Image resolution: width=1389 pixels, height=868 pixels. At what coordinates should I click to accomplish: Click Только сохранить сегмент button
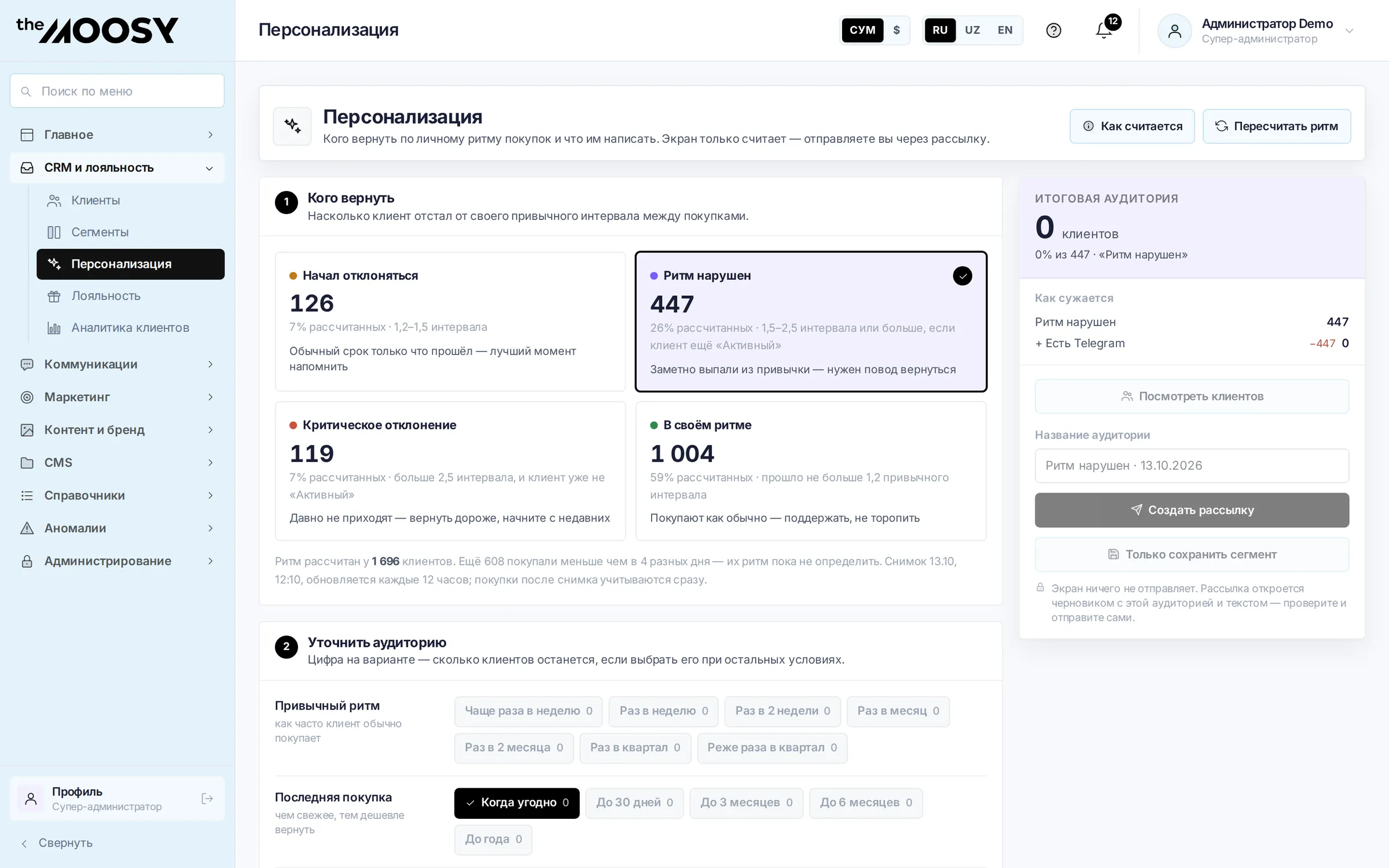tap(1192, 554)
